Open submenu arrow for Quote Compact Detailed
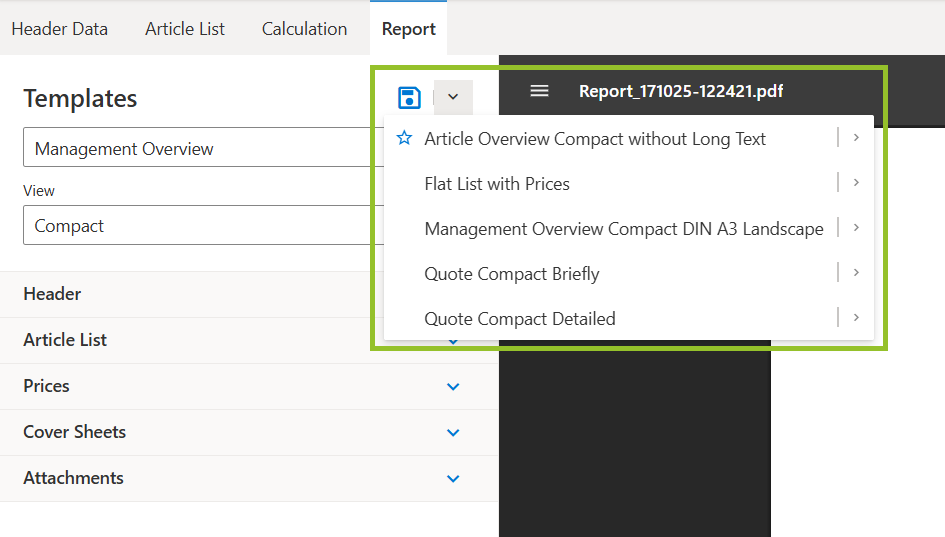The height and width of the screenshot is (537, 945). tap(857, 318)
